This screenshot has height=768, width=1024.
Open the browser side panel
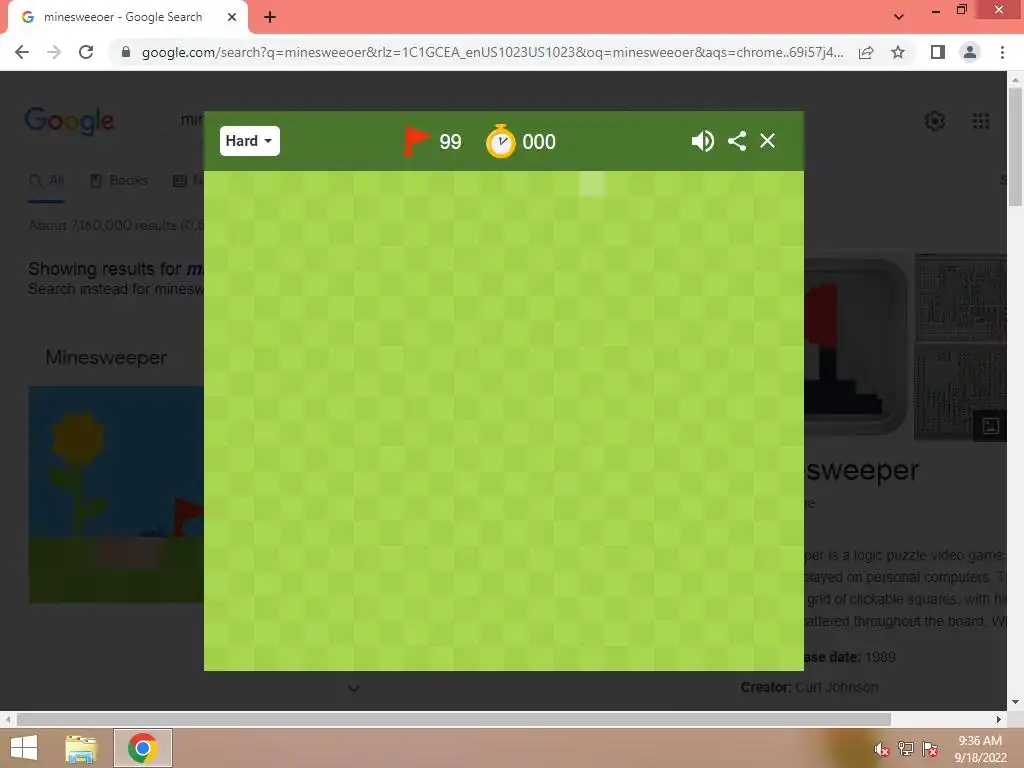(x=938, y=52)
